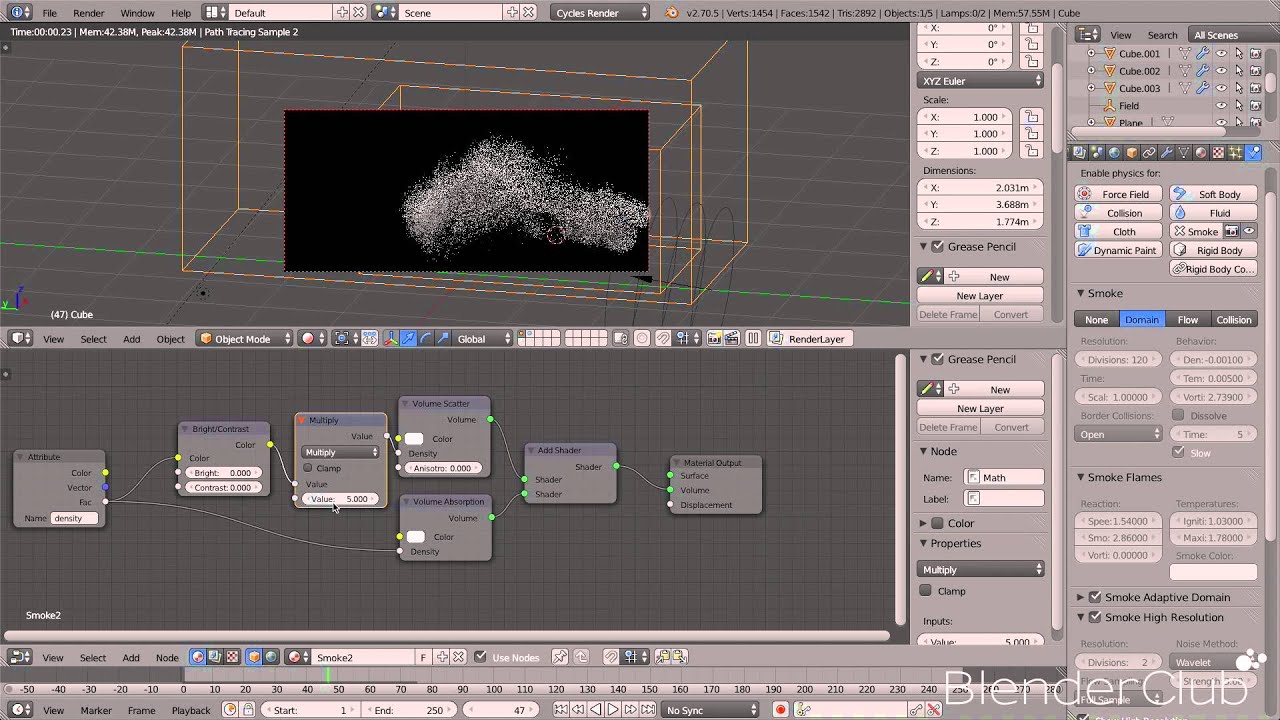This screenshot has width=1280, height=720.
Task: Click the Force Field physics button
Action: [x=1119, y=194]
